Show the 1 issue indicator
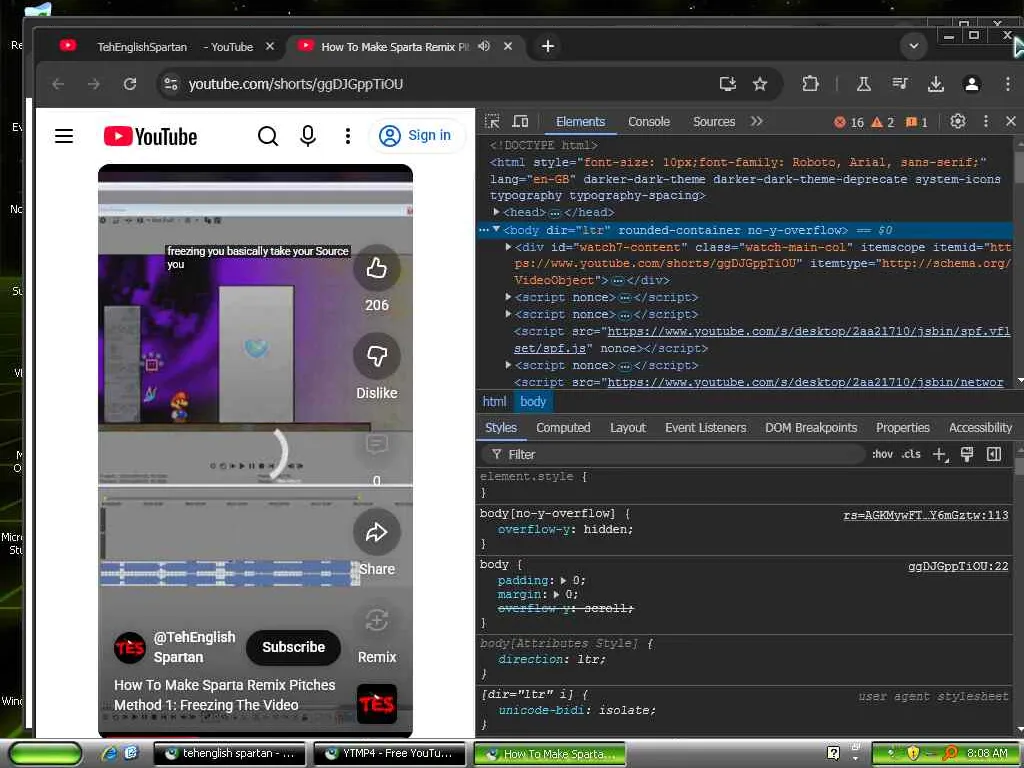The height and width of the screenshot is (768, 1024). tap(916, 122)
